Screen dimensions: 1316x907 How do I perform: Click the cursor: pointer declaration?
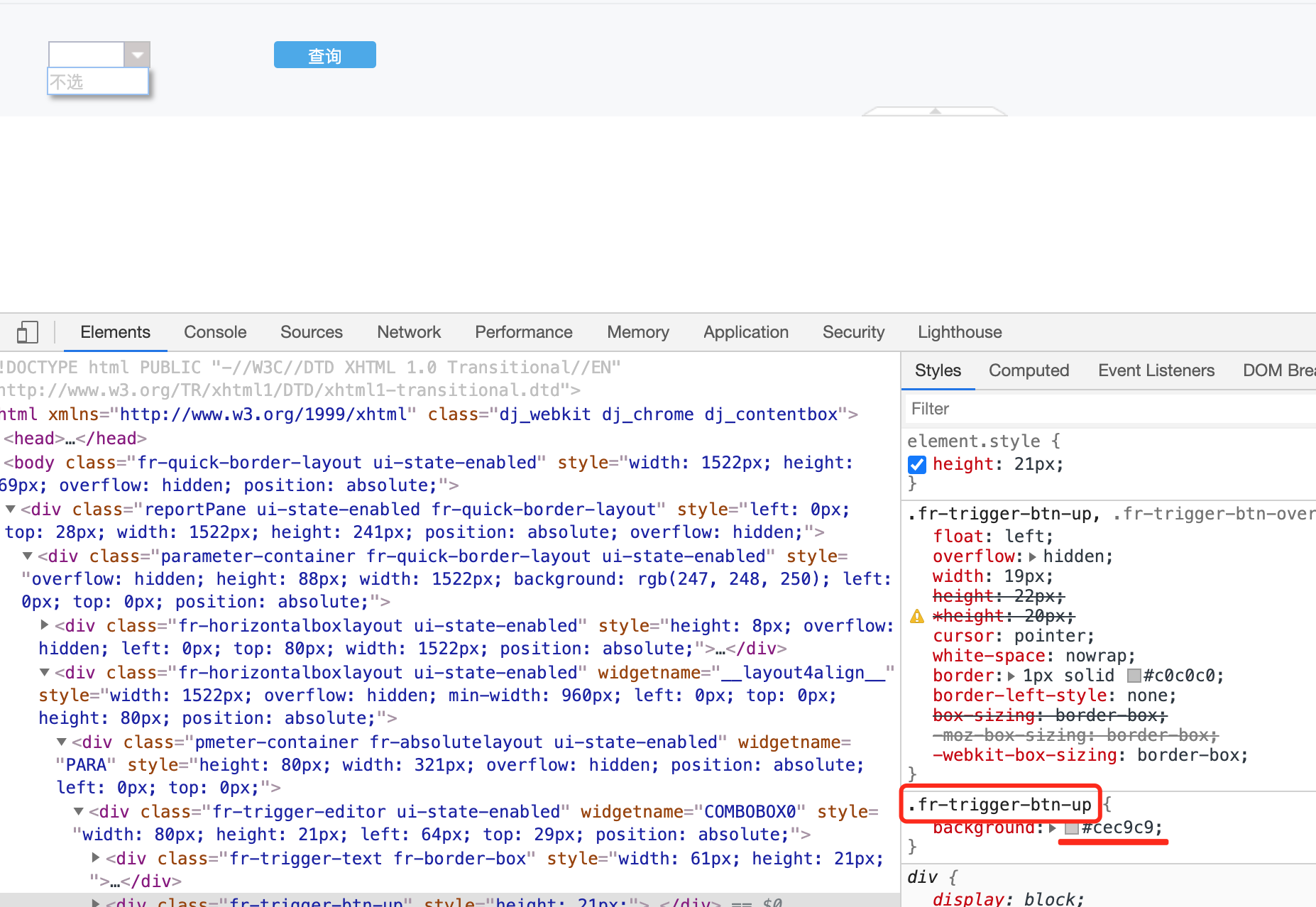coord(1014,636)
